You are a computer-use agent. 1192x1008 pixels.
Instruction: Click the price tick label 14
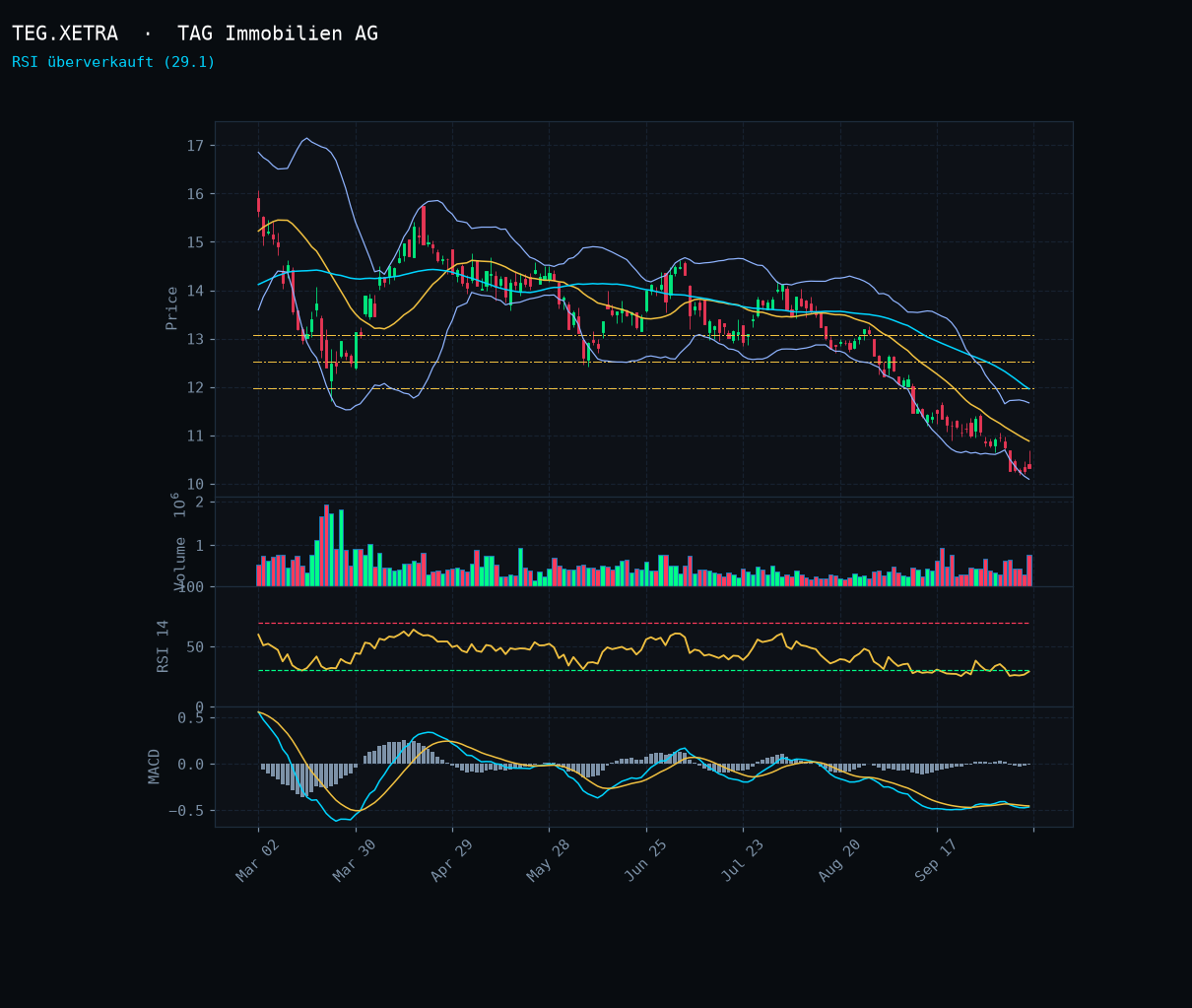(194, 291)
